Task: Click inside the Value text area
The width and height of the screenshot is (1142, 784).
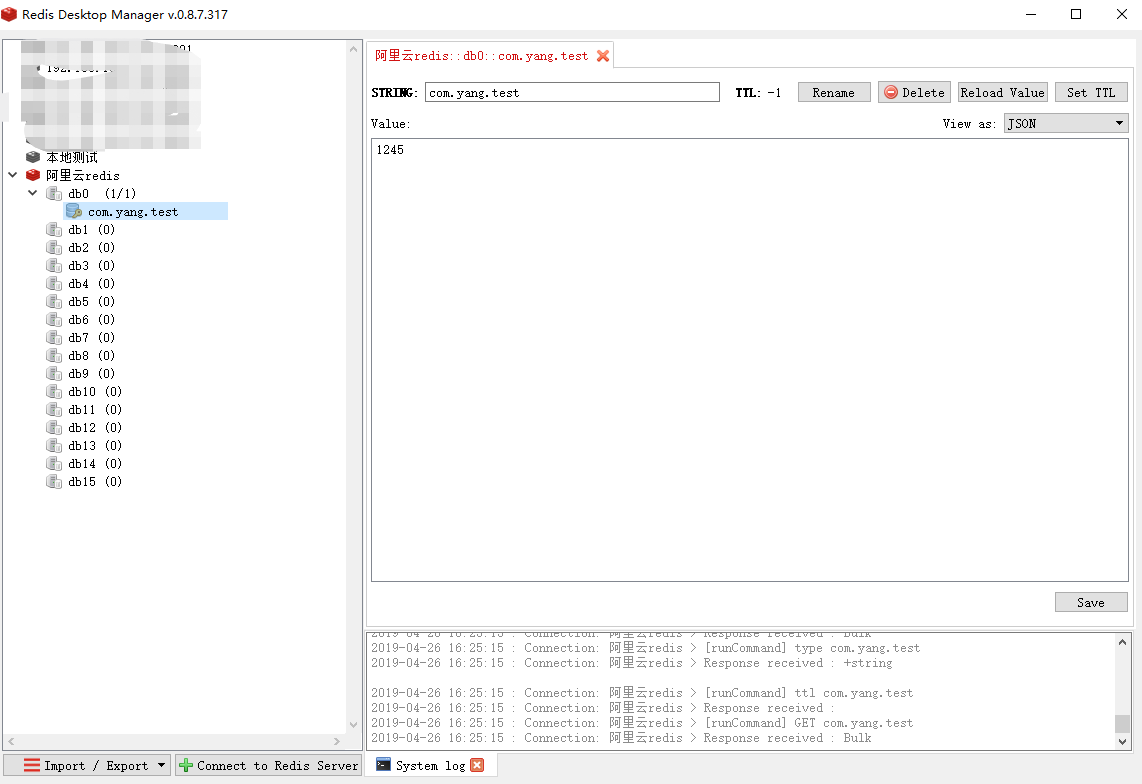Action: [749, 360]
